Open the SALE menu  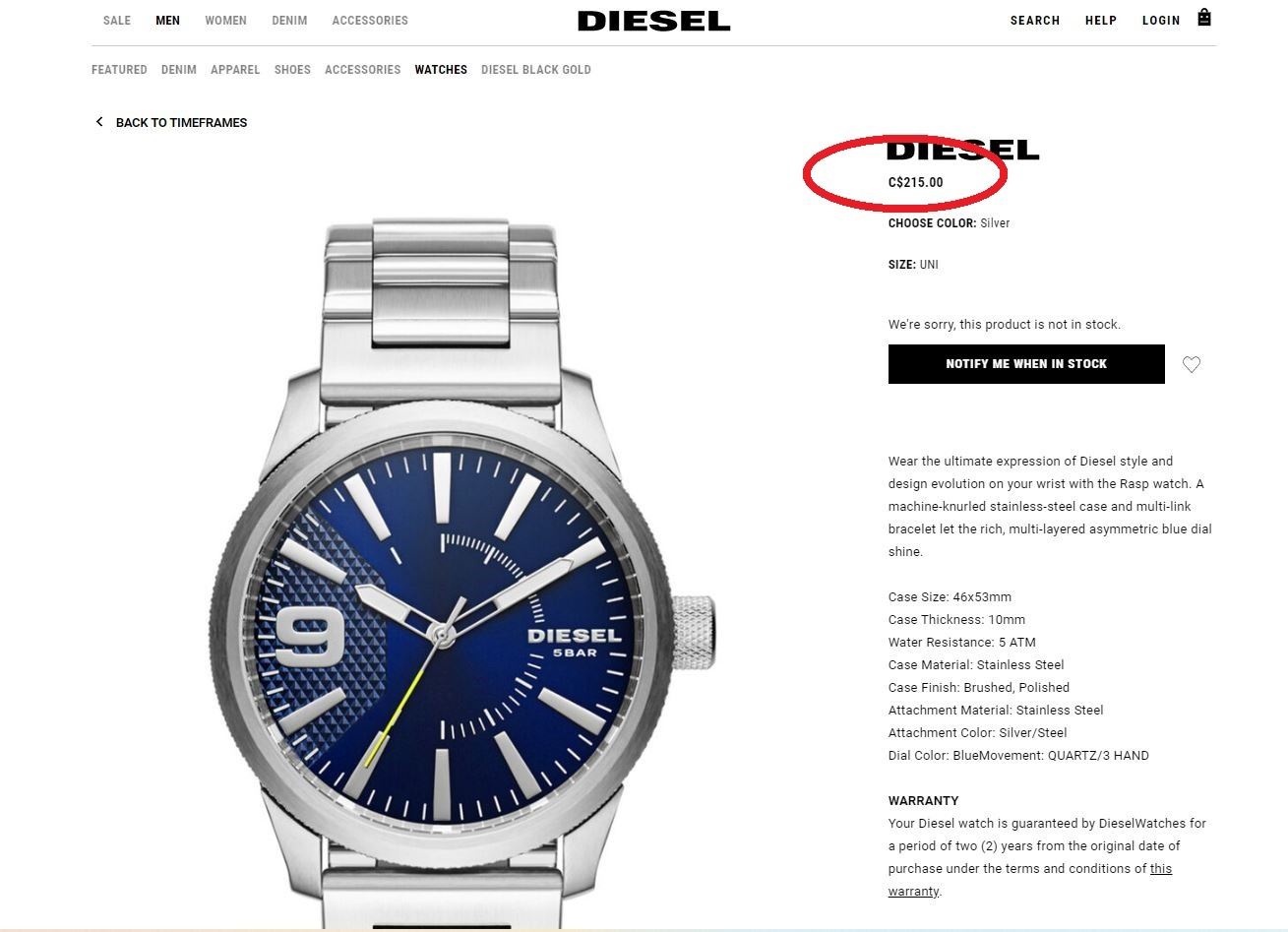pos(117,21)
